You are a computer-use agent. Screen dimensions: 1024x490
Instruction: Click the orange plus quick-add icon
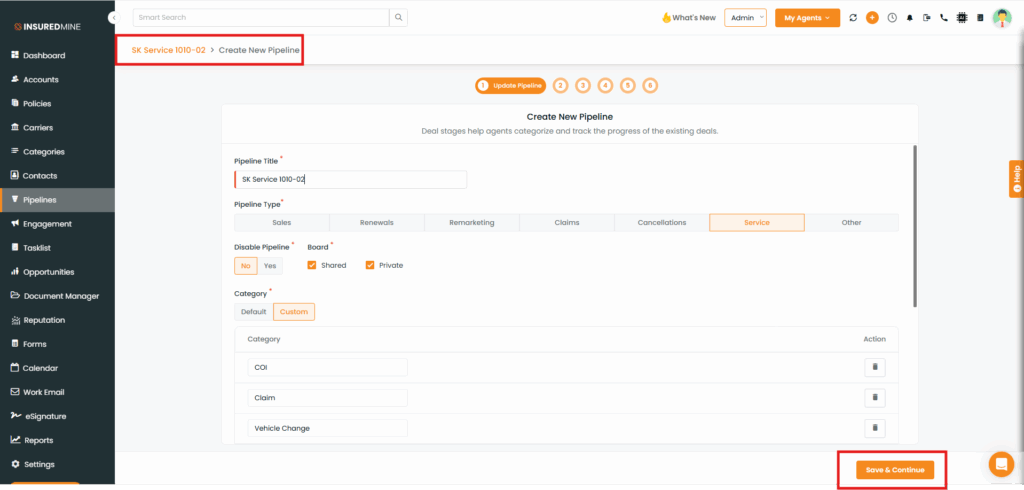(872, 18)
